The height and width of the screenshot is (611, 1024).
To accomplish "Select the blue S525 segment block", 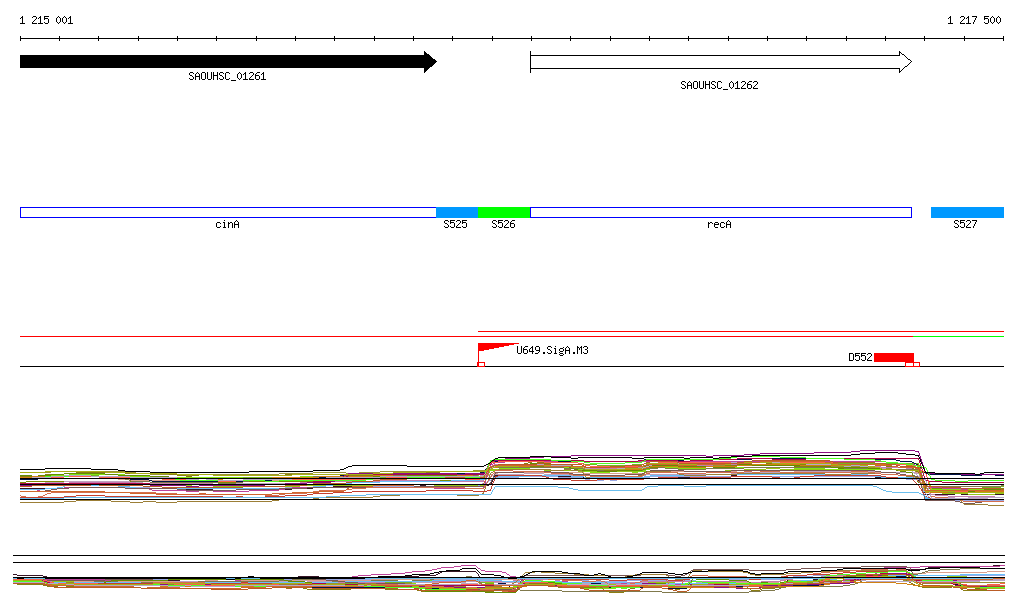I will pyautogui.click(x=456, y=212).
